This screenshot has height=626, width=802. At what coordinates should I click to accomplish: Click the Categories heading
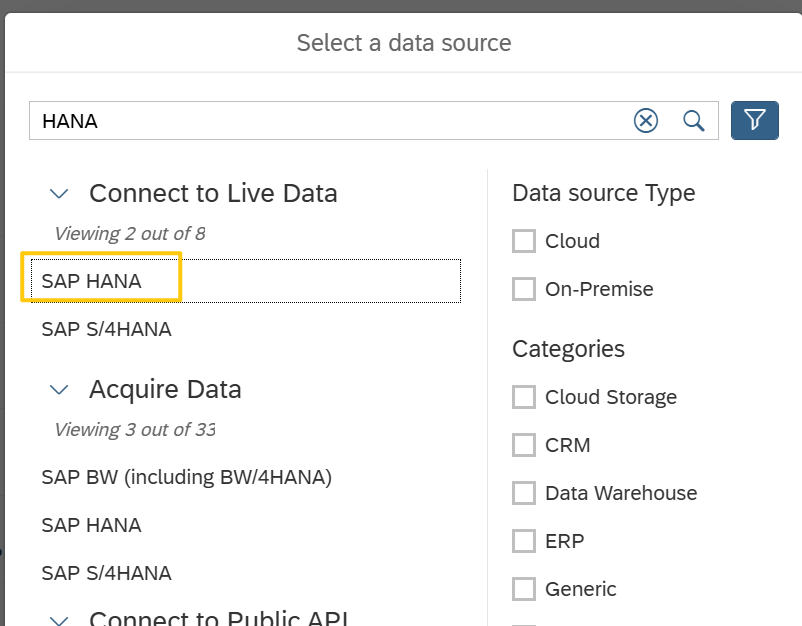click(x=568, y=349)
